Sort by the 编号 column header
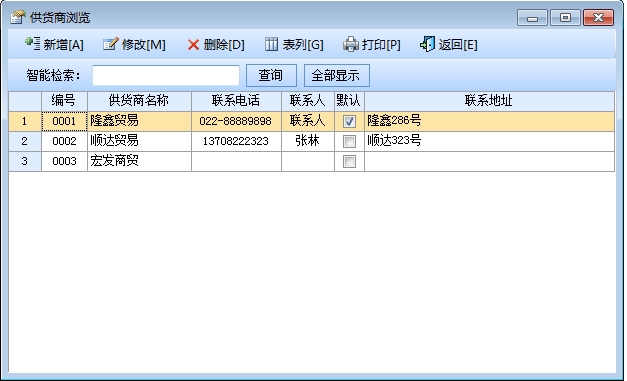Viewport: 627px width, 381px height. (x=64, y=101)
